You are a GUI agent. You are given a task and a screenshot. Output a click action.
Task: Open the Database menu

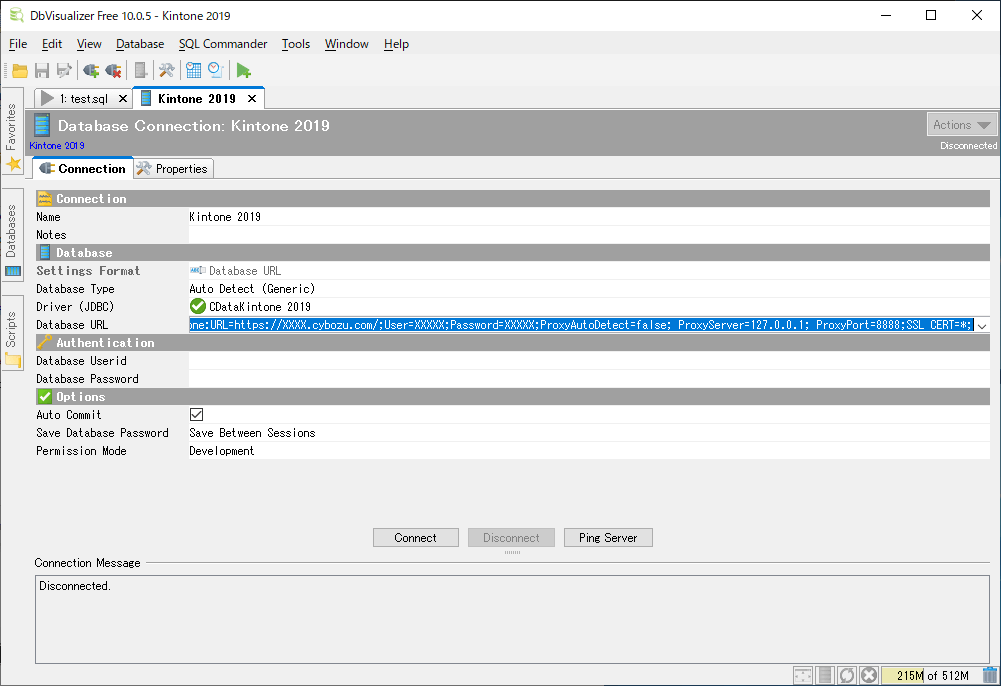tap(140, 44)
